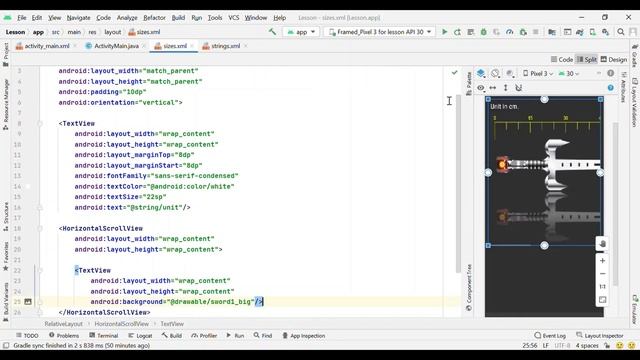Open the File menu
Viewport: 640px width, 360px height.
click(21, 18)
